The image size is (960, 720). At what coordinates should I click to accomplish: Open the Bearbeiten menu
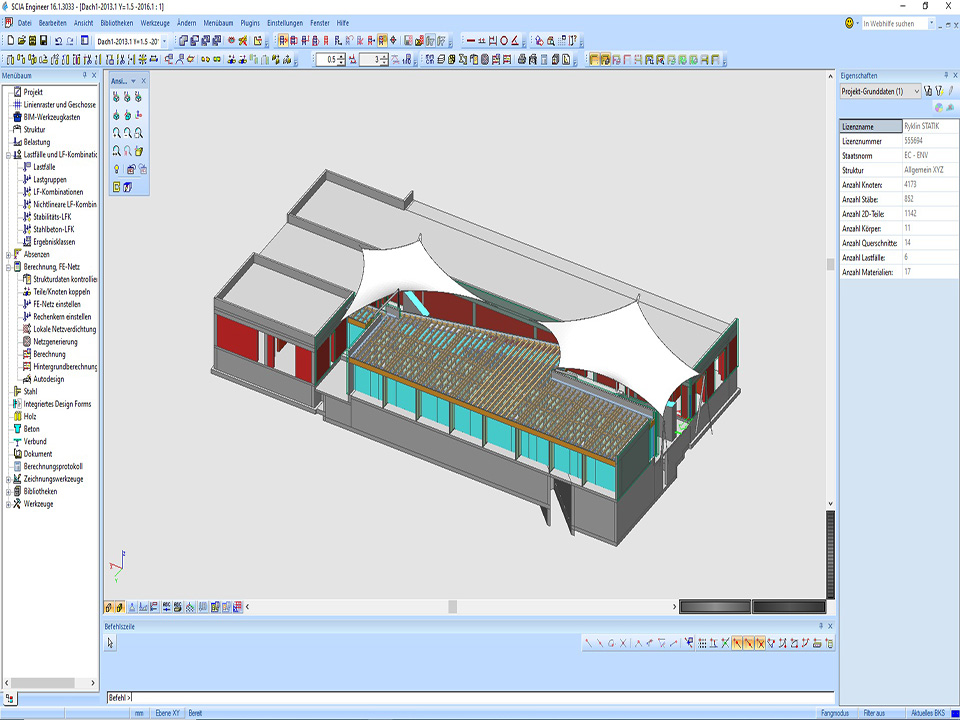52,22
